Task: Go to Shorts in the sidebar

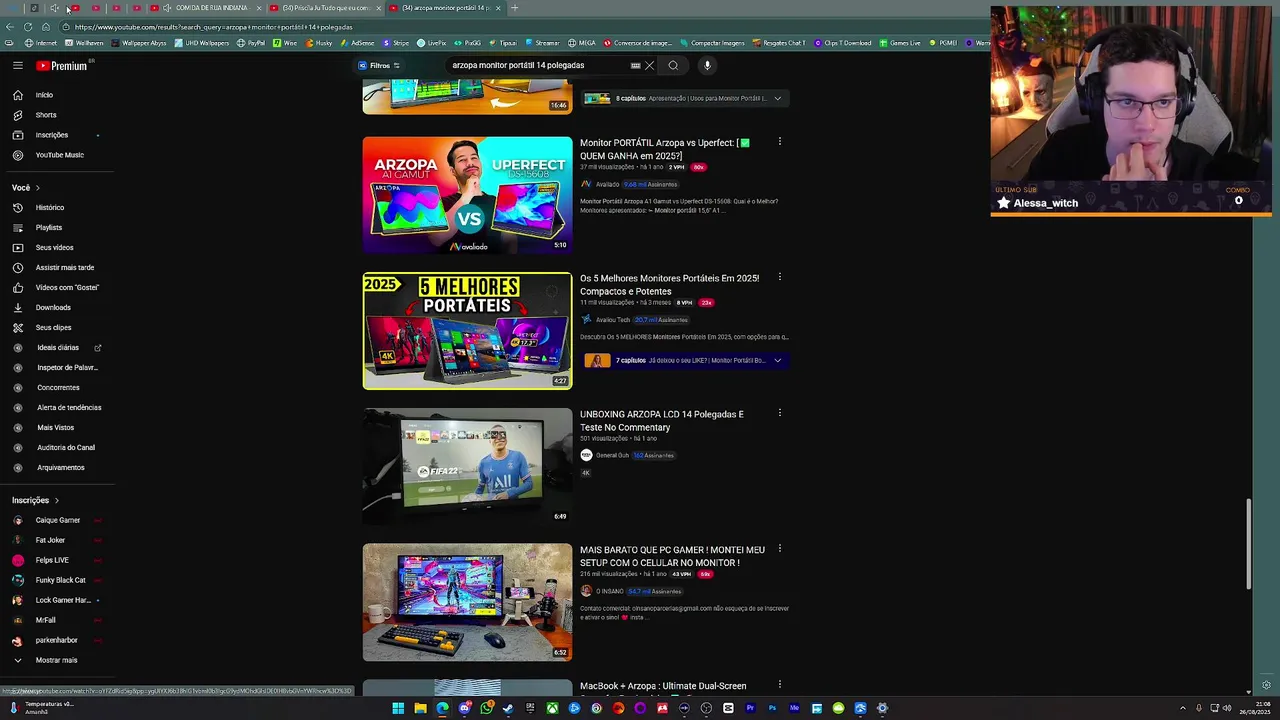Action: (46, 115)
